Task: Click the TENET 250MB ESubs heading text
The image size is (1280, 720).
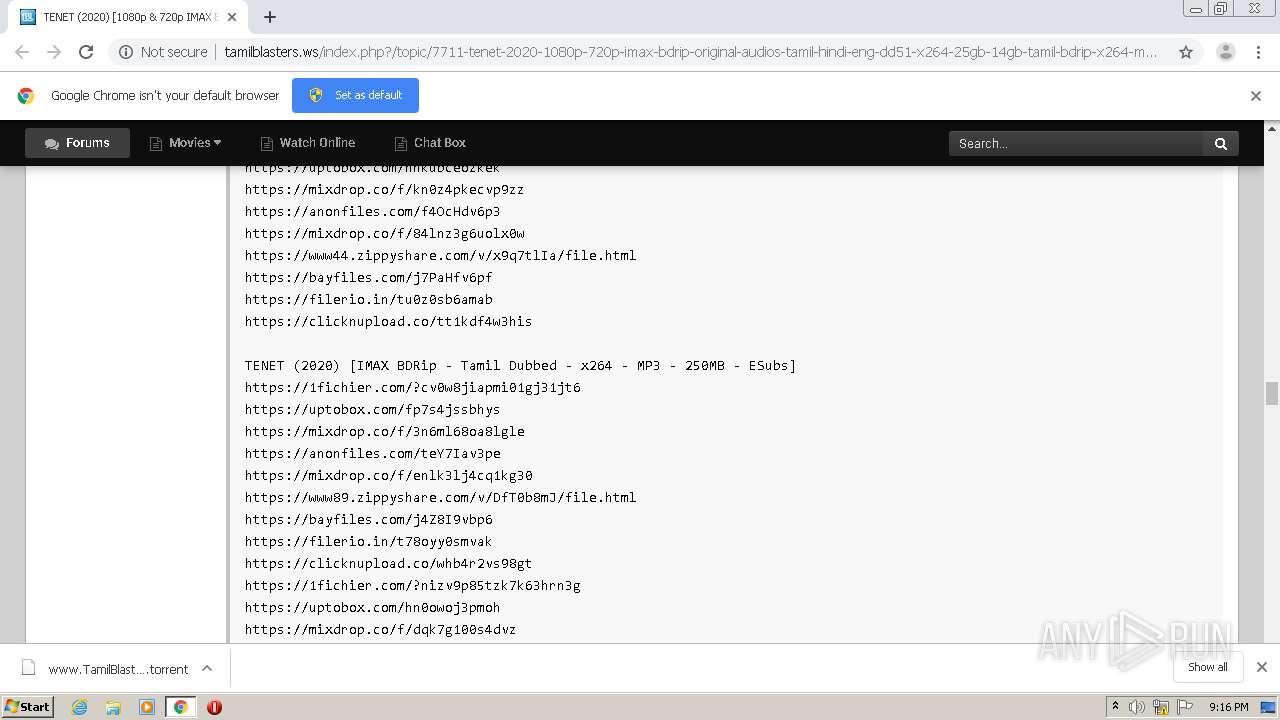Action: 520,365
